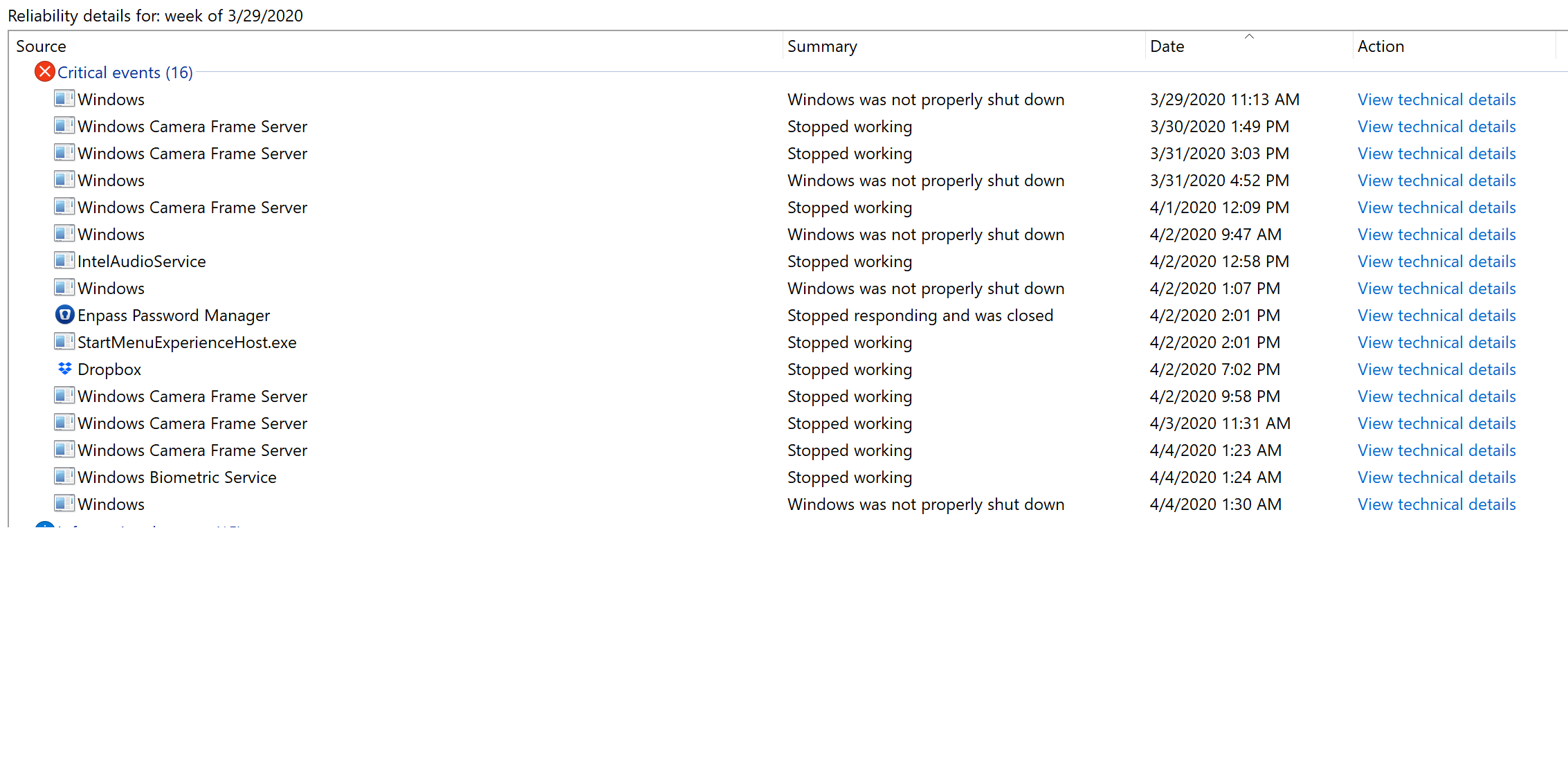This screenshot has width=1568, height=757.
Task: Click the Dropbox icon in the list
Action: (x=64, y=369)
